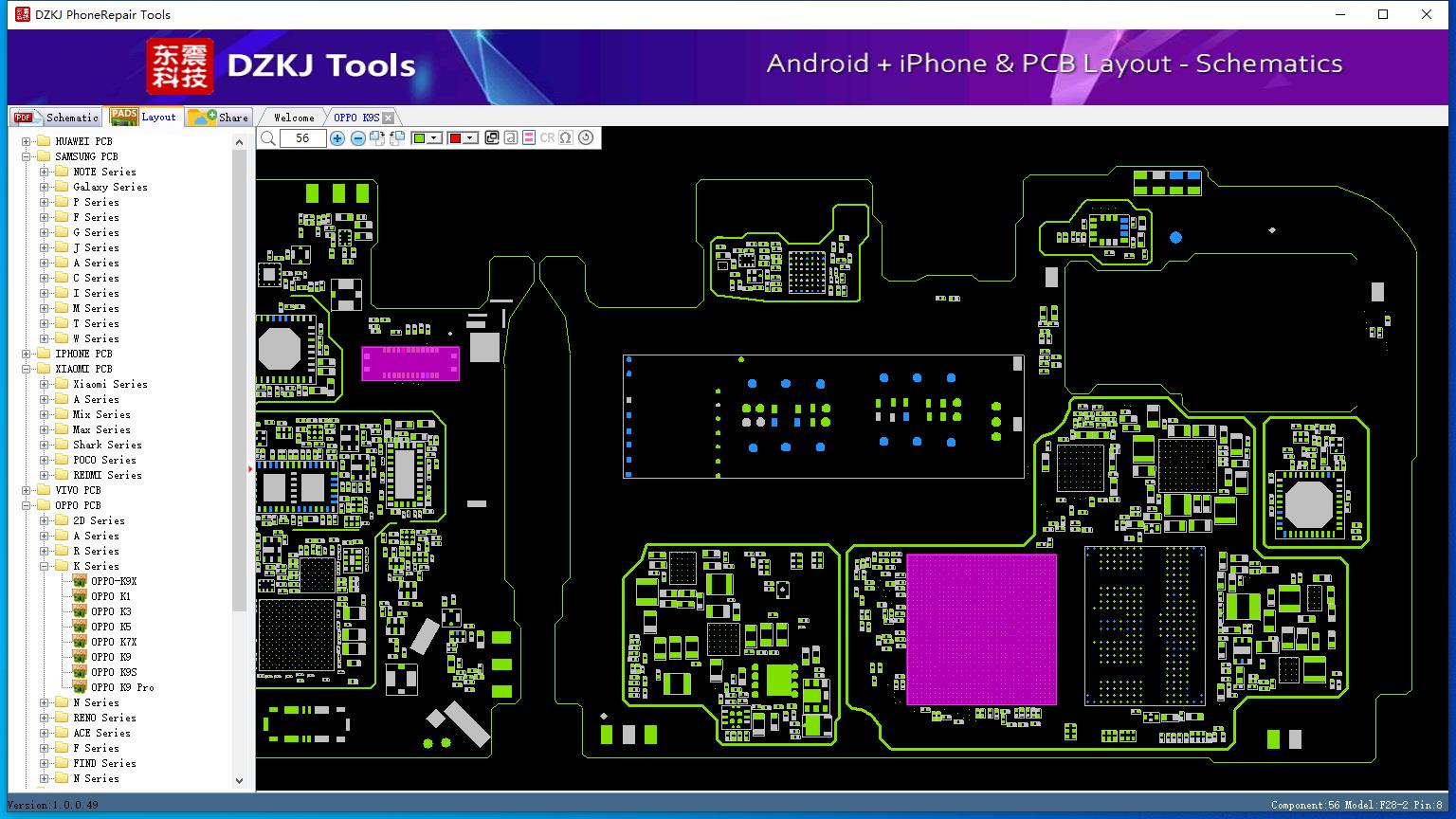
Task: Open the OPPO K1 board layout
Action: point(111,596)
